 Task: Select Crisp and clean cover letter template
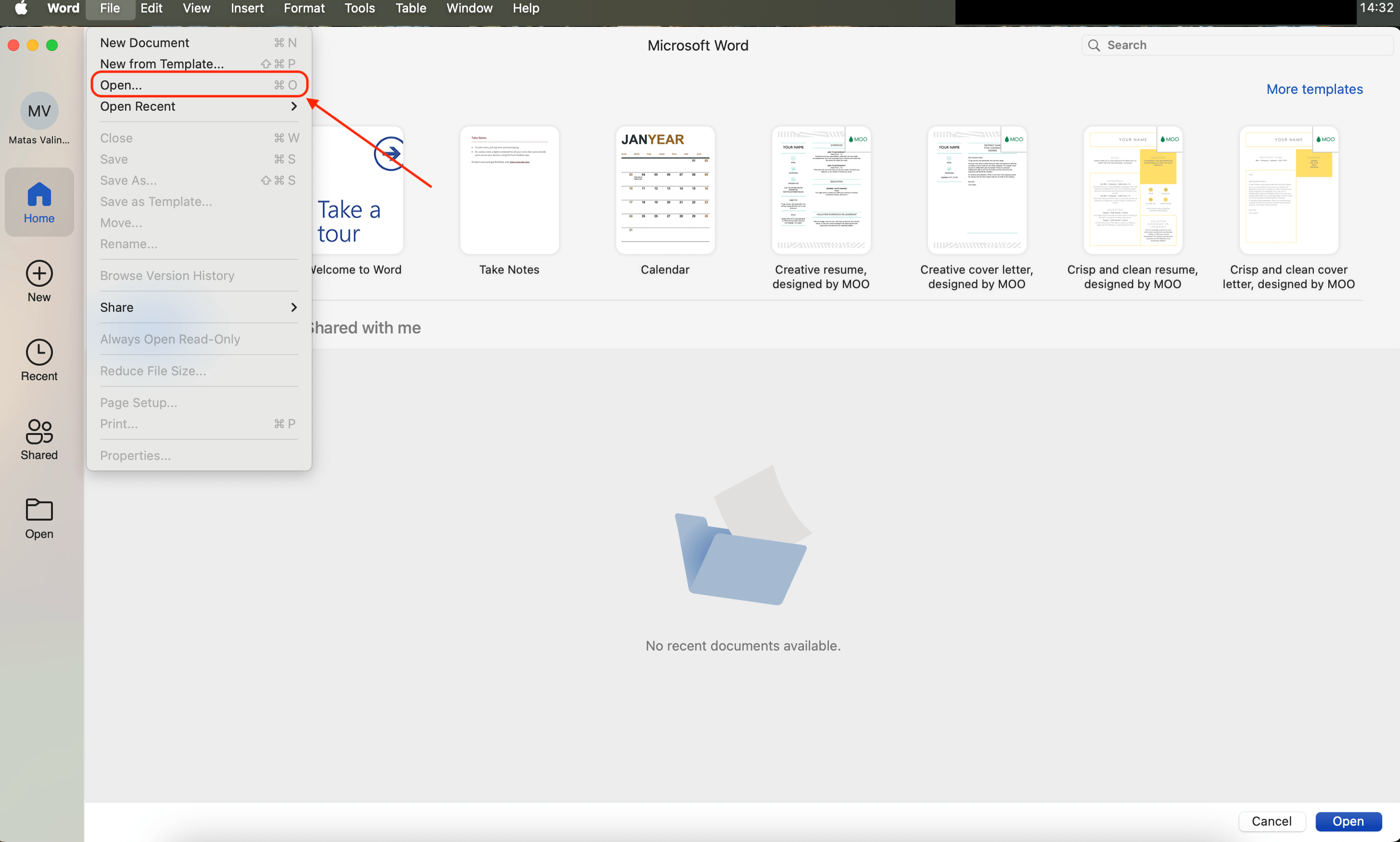point(1289,190)
